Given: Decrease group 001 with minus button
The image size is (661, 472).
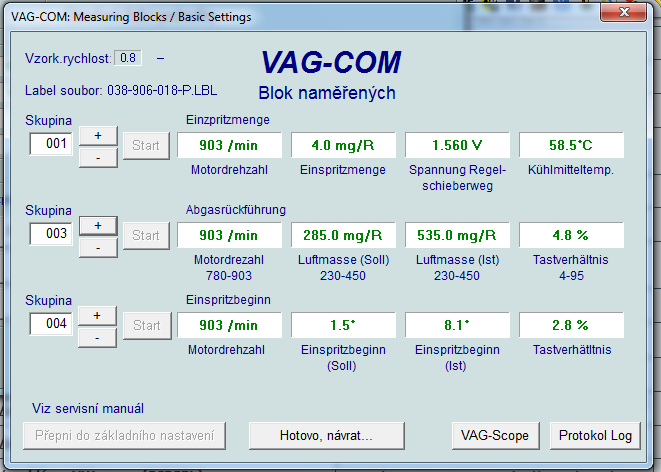Looking at the screenshot, I should pos(98,158).
